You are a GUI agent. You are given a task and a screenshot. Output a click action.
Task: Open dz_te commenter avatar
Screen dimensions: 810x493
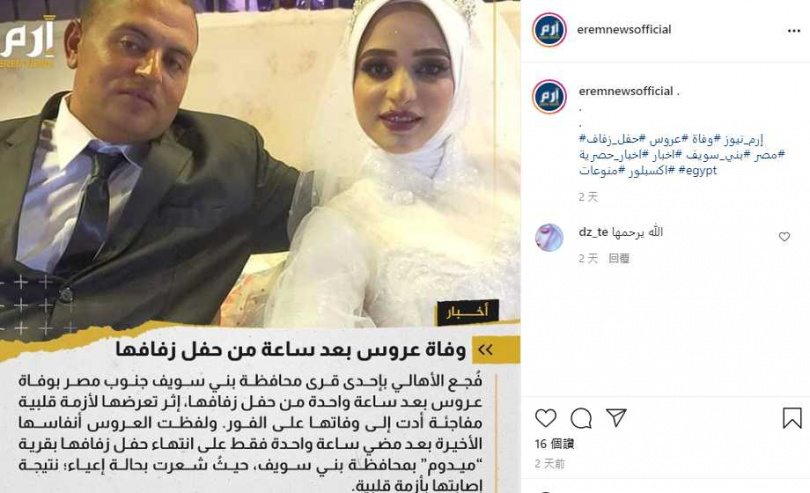[x=549, y=237]
